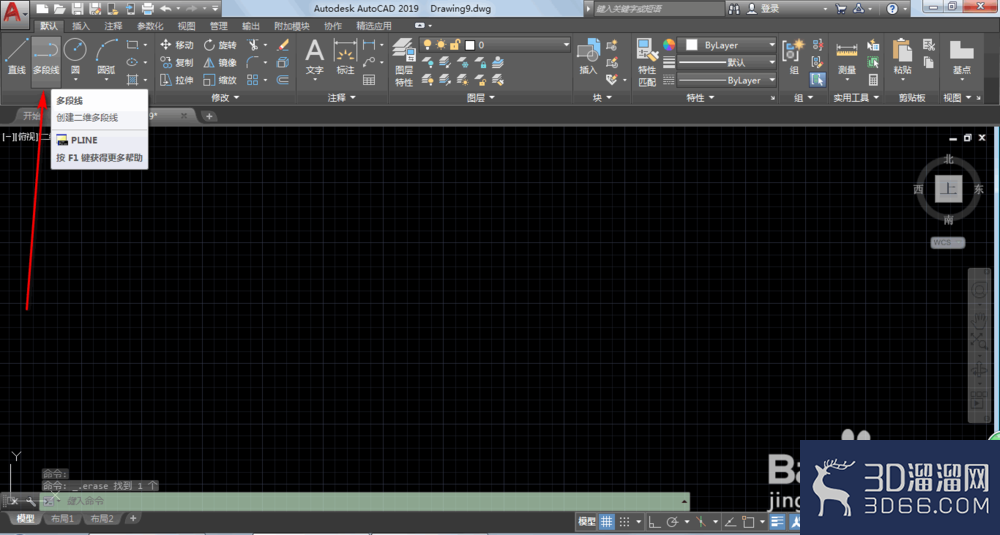Select the erase tool icon
Screen dimensions: 1000x535
pos(283,45)
